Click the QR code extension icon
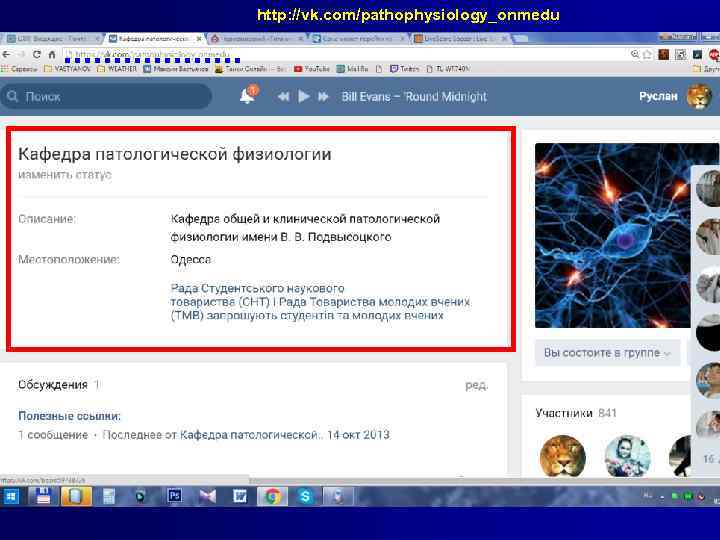Image resolution: width=720 pixels, height=540 pixels. point(680,55)
